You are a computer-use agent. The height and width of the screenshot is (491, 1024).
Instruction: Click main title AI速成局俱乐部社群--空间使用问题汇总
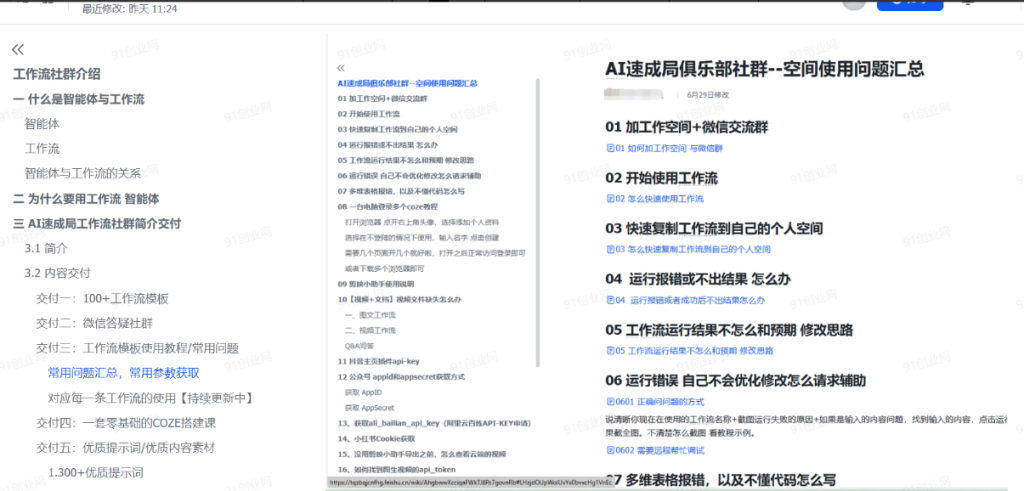(765, 69)
